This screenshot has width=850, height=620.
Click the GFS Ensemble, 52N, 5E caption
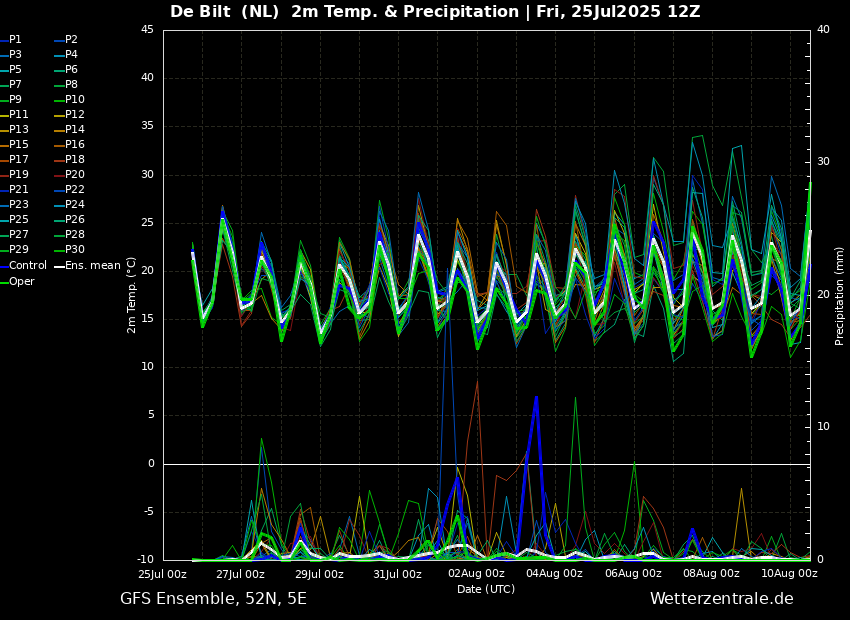coord(213,599)
